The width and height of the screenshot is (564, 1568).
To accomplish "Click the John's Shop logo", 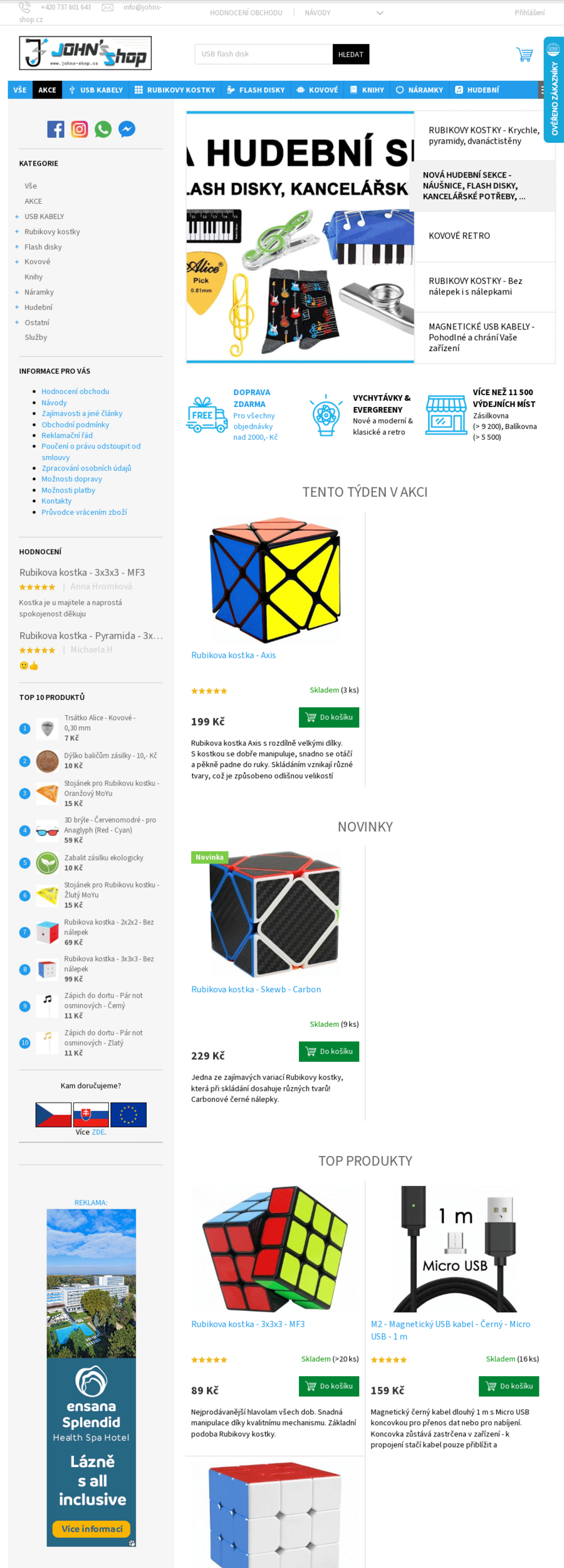I will 85,53.
